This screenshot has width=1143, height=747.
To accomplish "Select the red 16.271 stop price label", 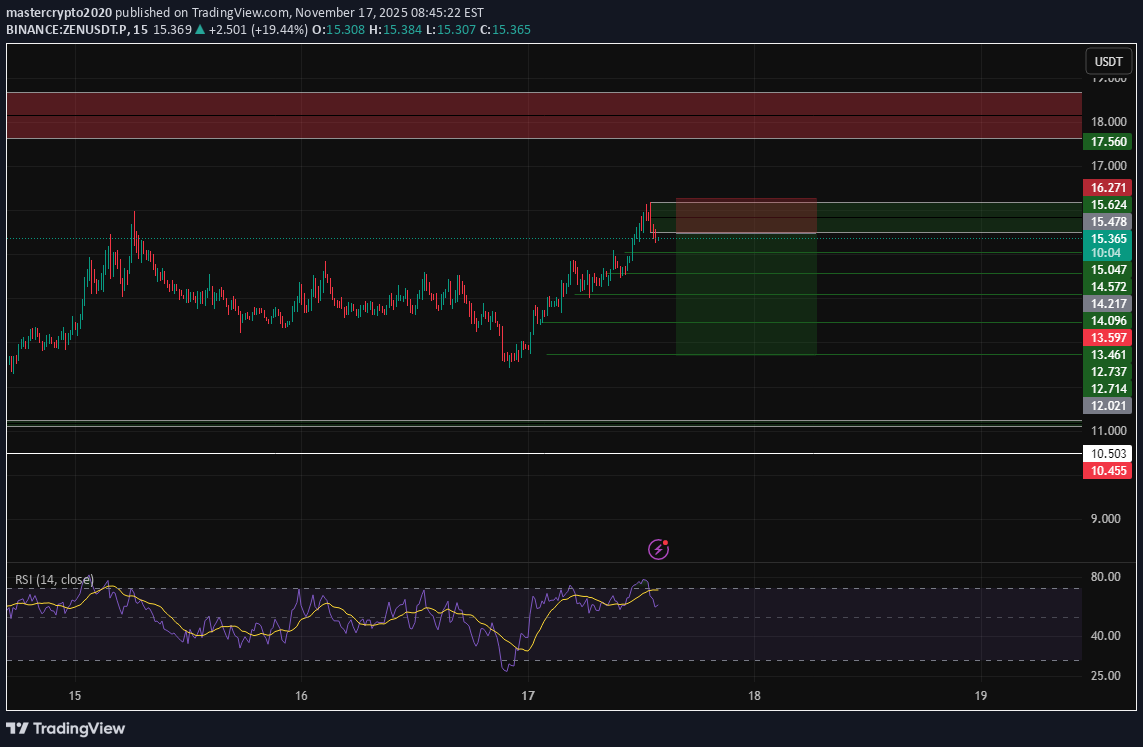I will (x=1108, y=187).
